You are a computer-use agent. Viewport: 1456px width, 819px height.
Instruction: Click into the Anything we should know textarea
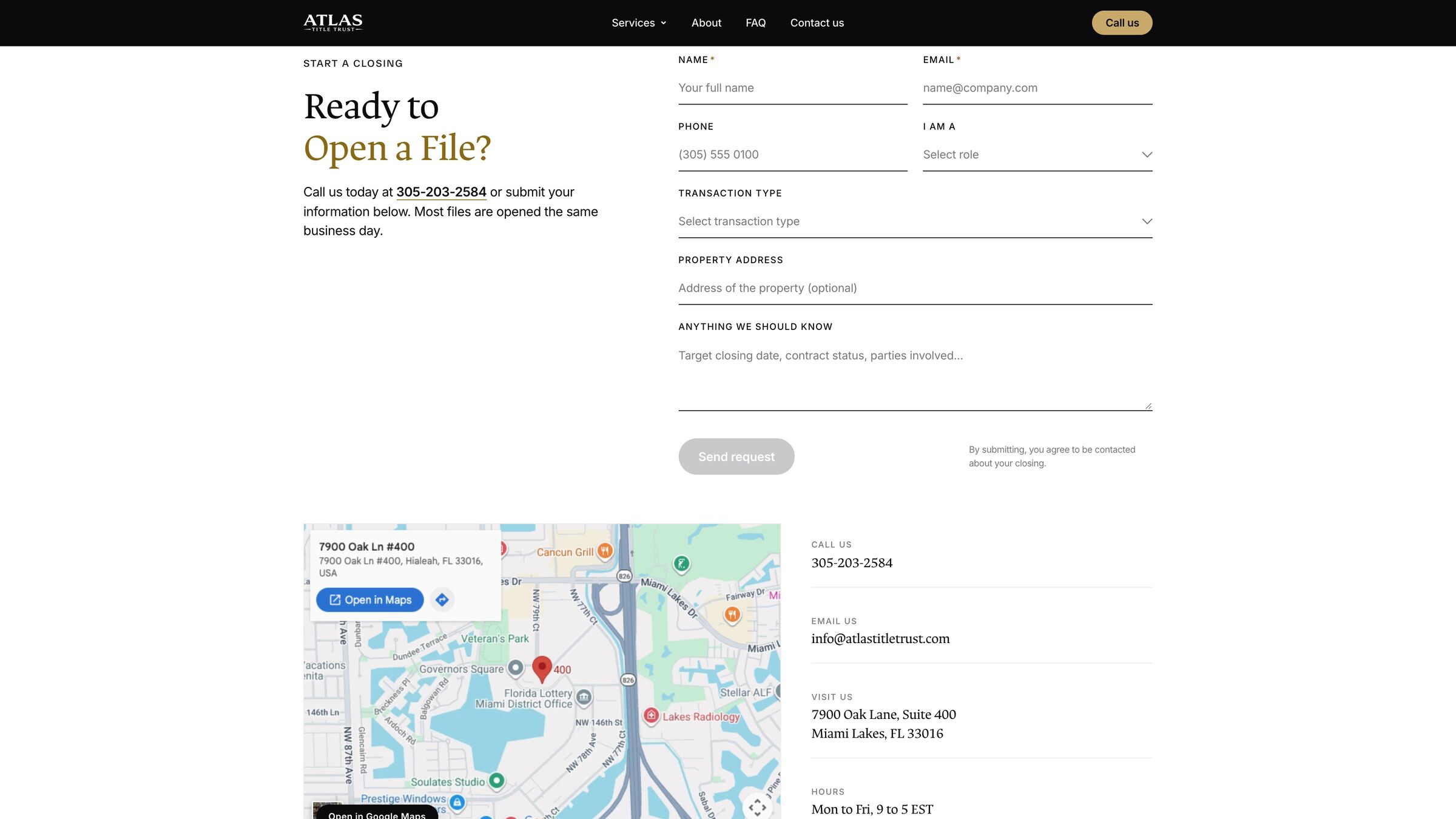(x=915, y=375)
